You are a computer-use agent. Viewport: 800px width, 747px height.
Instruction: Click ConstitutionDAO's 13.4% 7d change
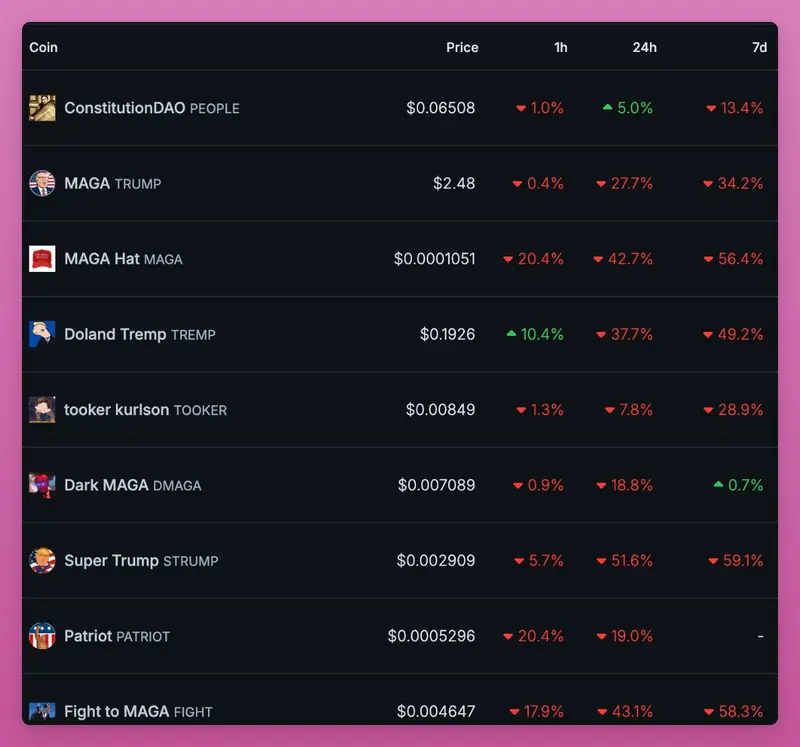[735, 108]
